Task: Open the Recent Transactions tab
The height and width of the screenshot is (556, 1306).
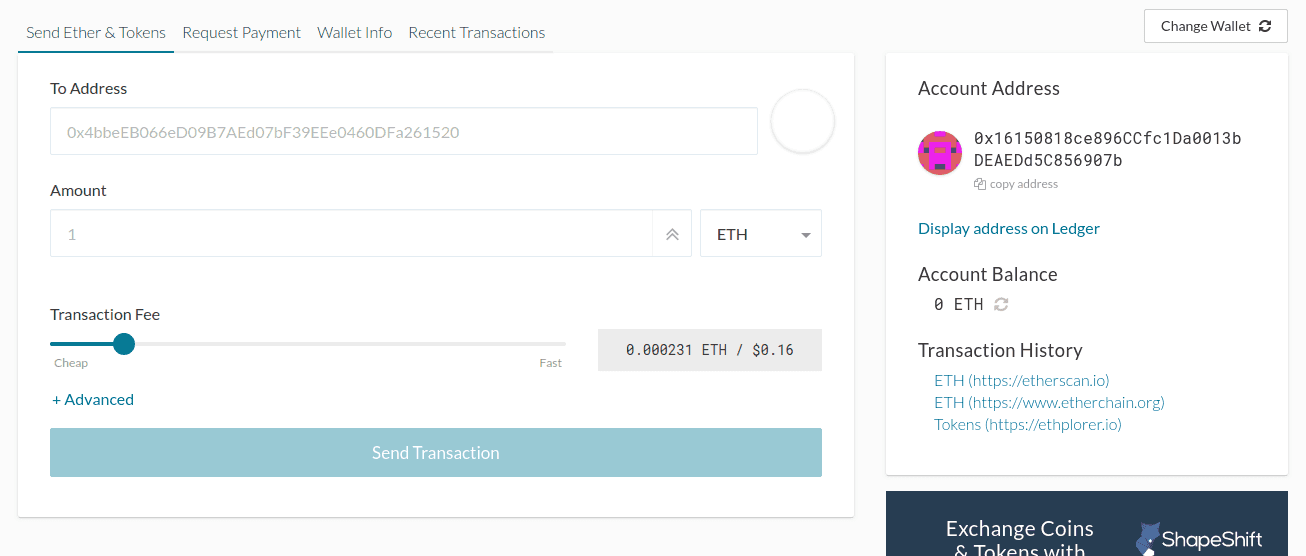Action: click(x=477, y=32)
